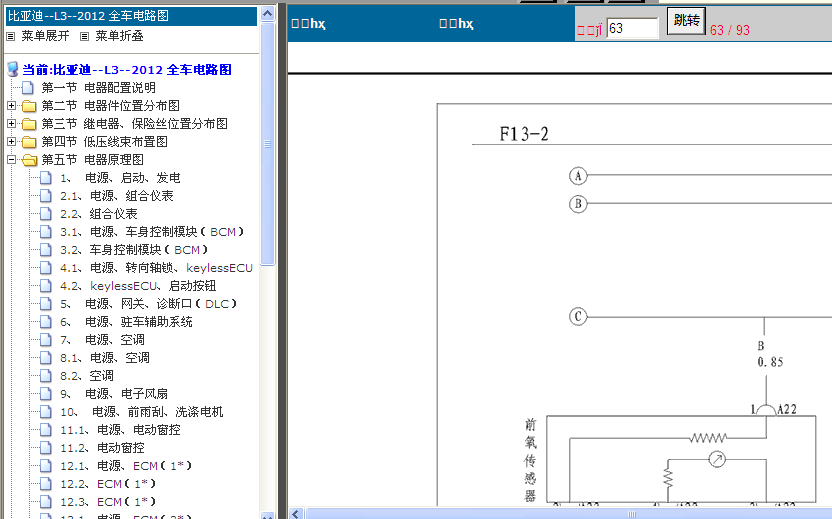Click the 跳转 jump button
This screenshot has width=832, height=519.
tap(686, 21)
